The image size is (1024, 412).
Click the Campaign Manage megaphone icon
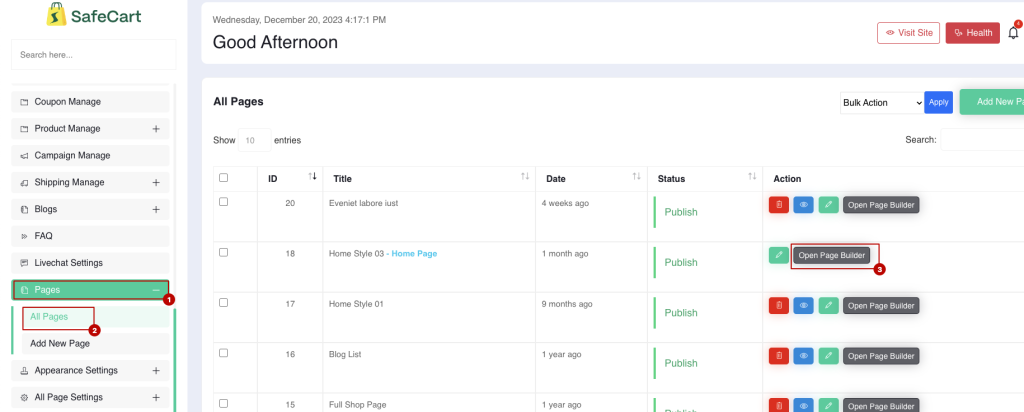24,156
